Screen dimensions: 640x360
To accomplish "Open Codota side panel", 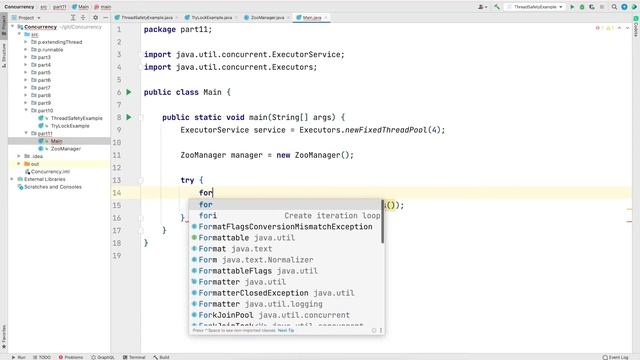I will pyautogui.click(x=636, y=27).
